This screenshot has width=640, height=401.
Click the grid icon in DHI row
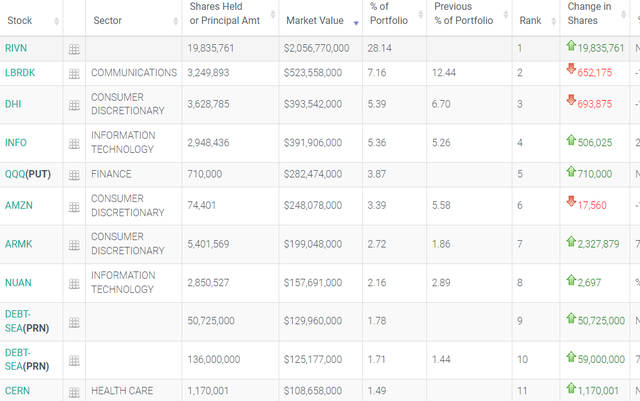pos(74,105)
